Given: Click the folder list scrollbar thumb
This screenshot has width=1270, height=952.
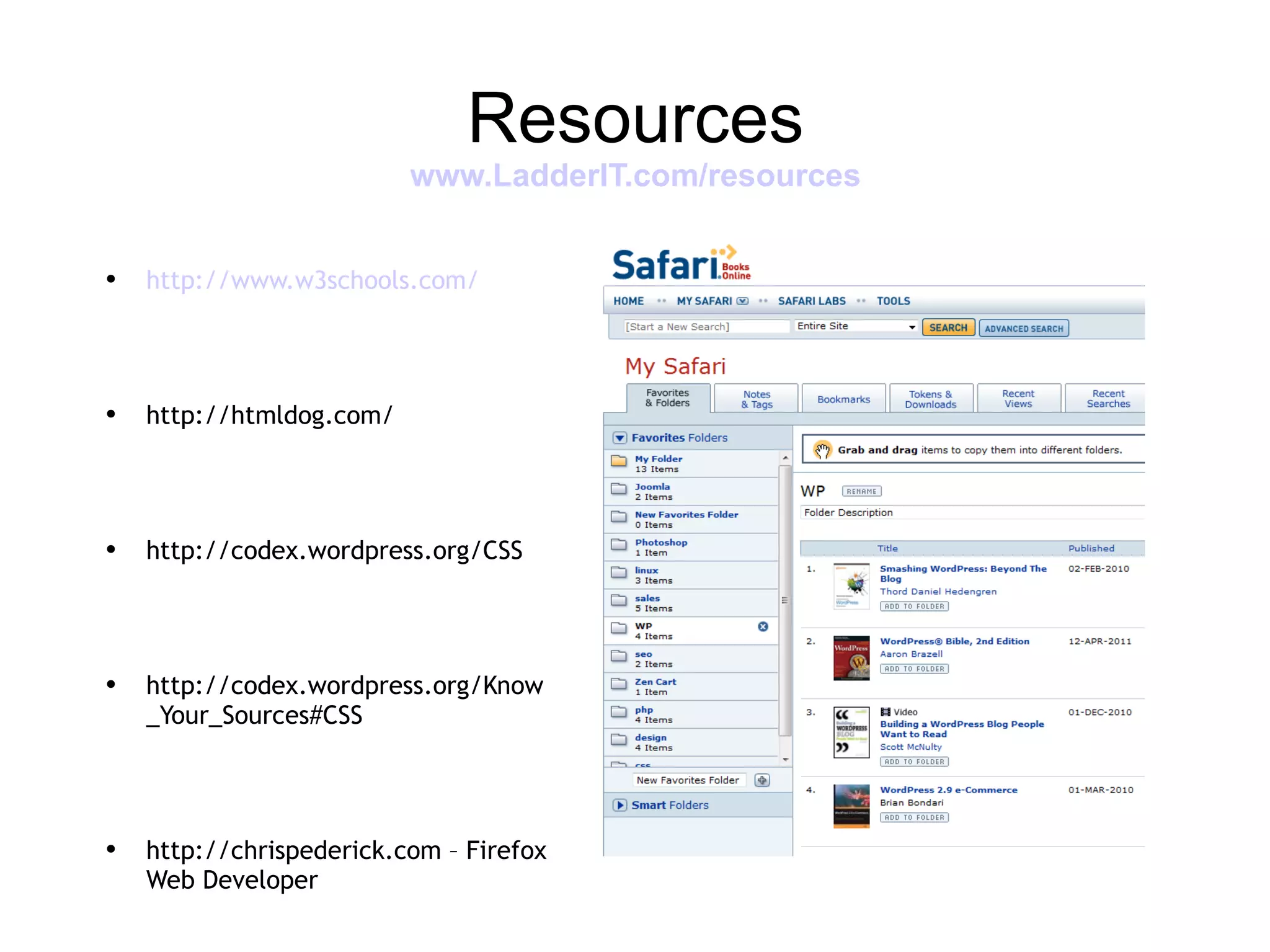Looking at the screenshot, I should tap(785, 600).
